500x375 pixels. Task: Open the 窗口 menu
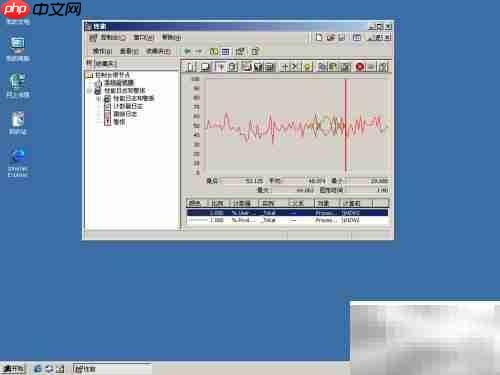click(144, 37)
